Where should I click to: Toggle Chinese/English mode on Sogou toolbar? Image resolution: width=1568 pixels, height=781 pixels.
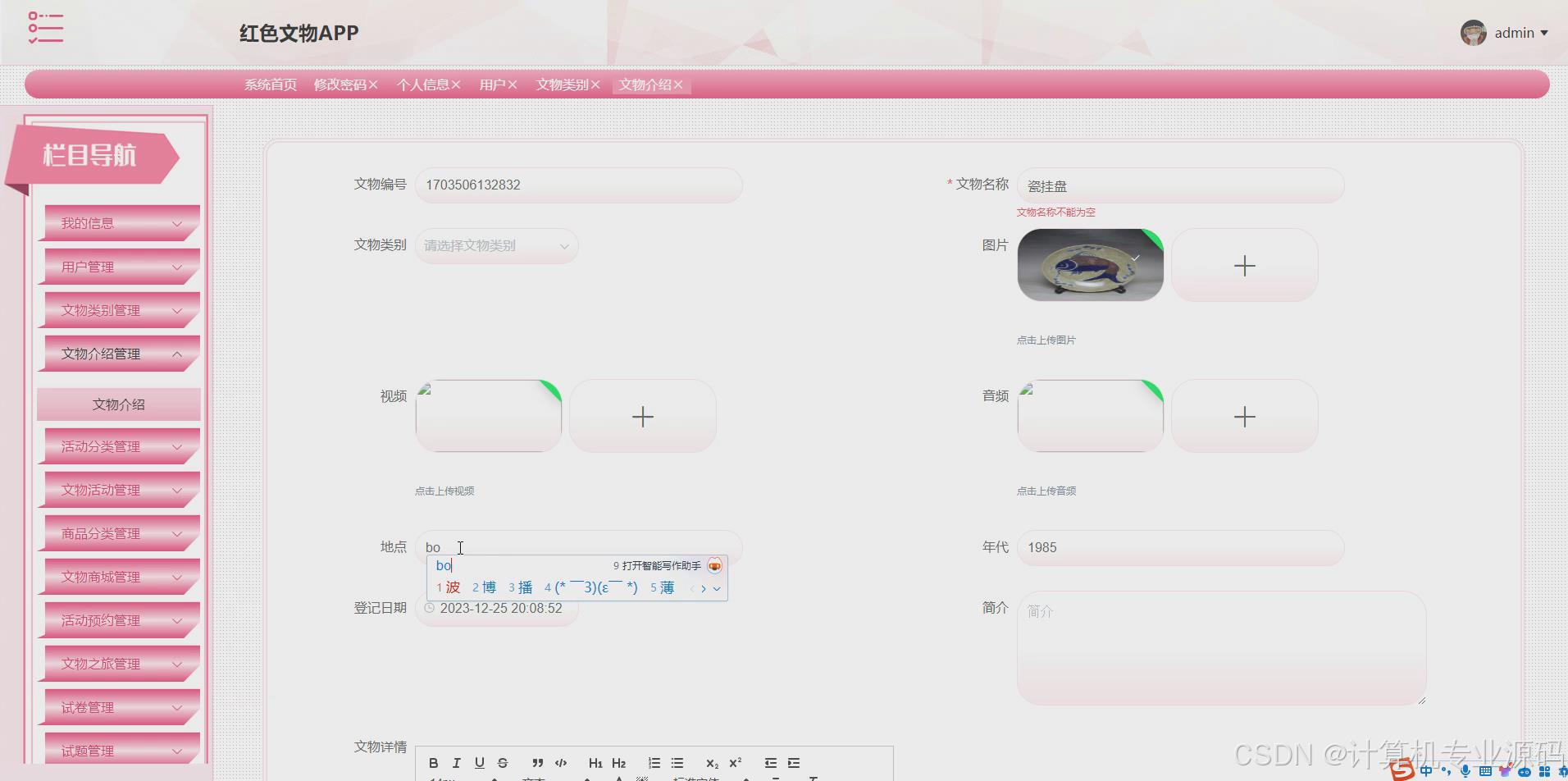point(1426,771)
